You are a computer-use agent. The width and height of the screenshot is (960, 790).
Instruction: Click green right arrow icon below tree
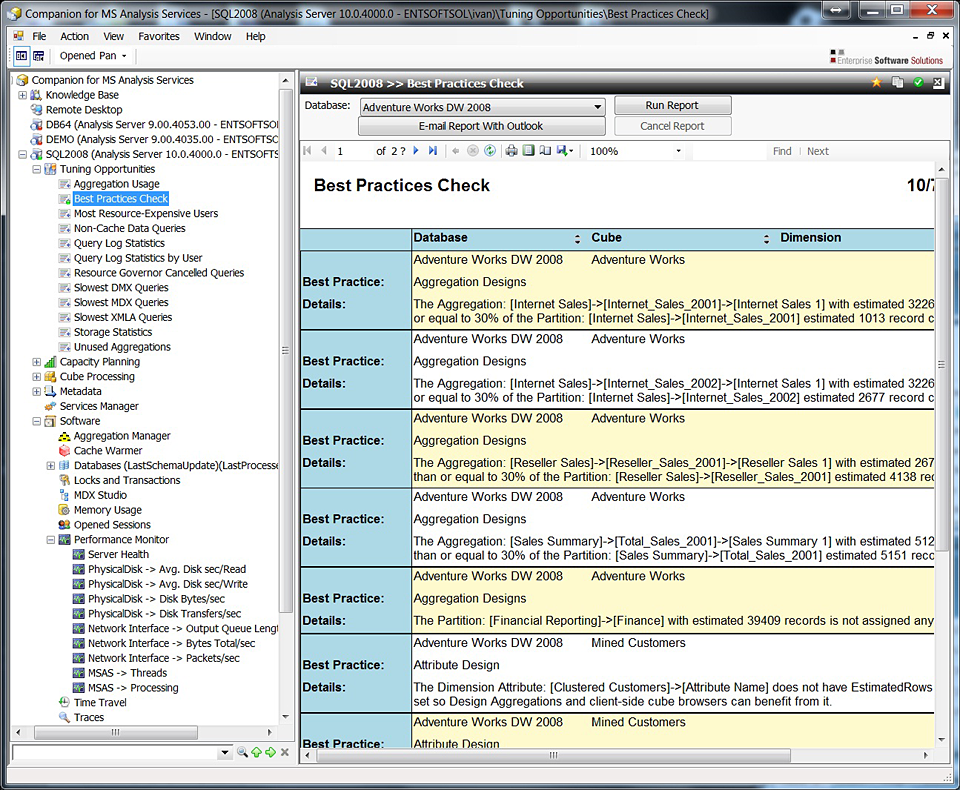point(271,753)
